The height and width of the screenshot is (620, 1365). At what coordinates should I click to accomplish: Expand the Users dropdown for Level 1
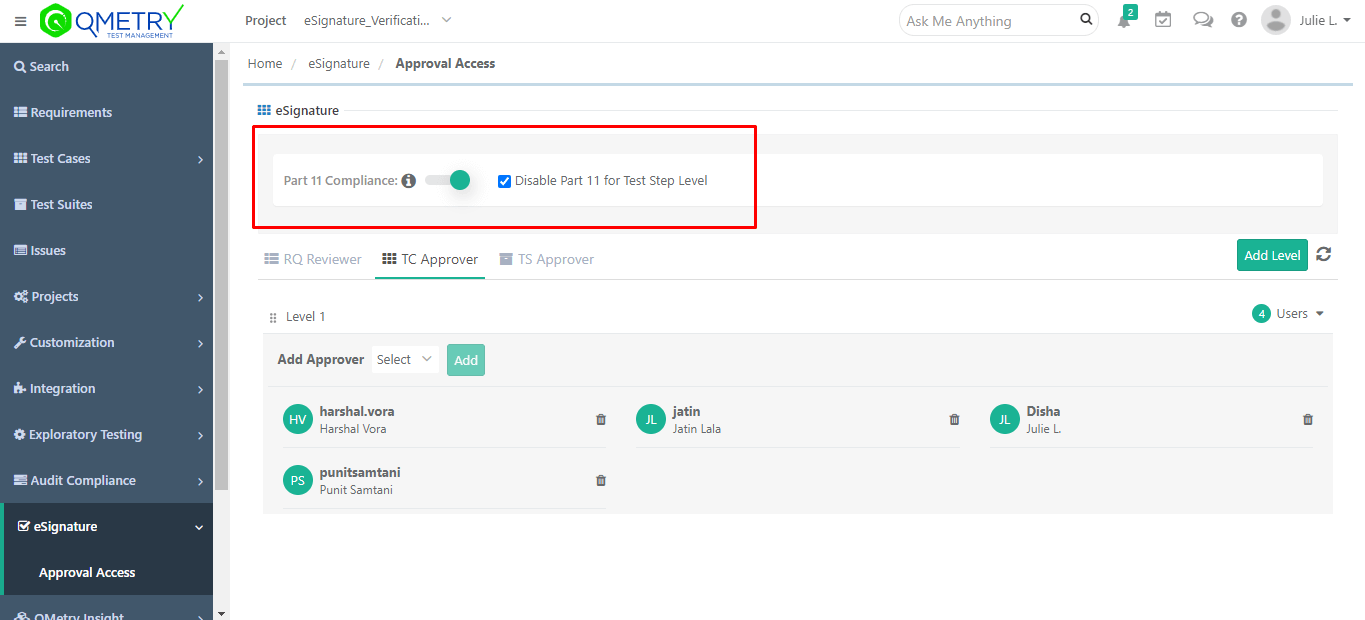(1300, 314)
